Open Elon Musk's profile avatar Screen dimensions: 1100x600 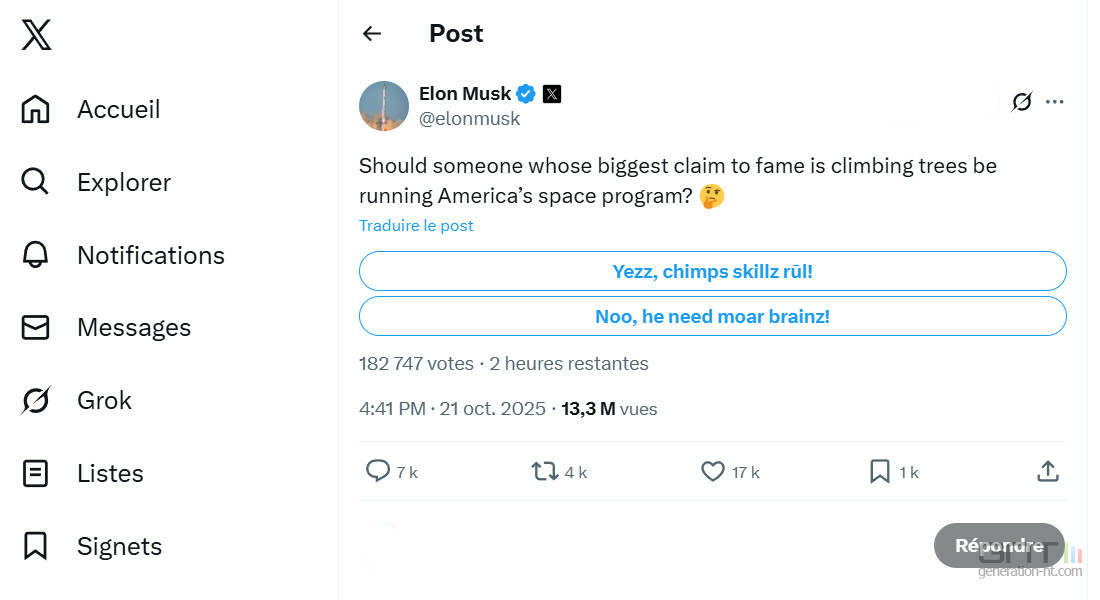pyautogui.click(x=384, y=106)
